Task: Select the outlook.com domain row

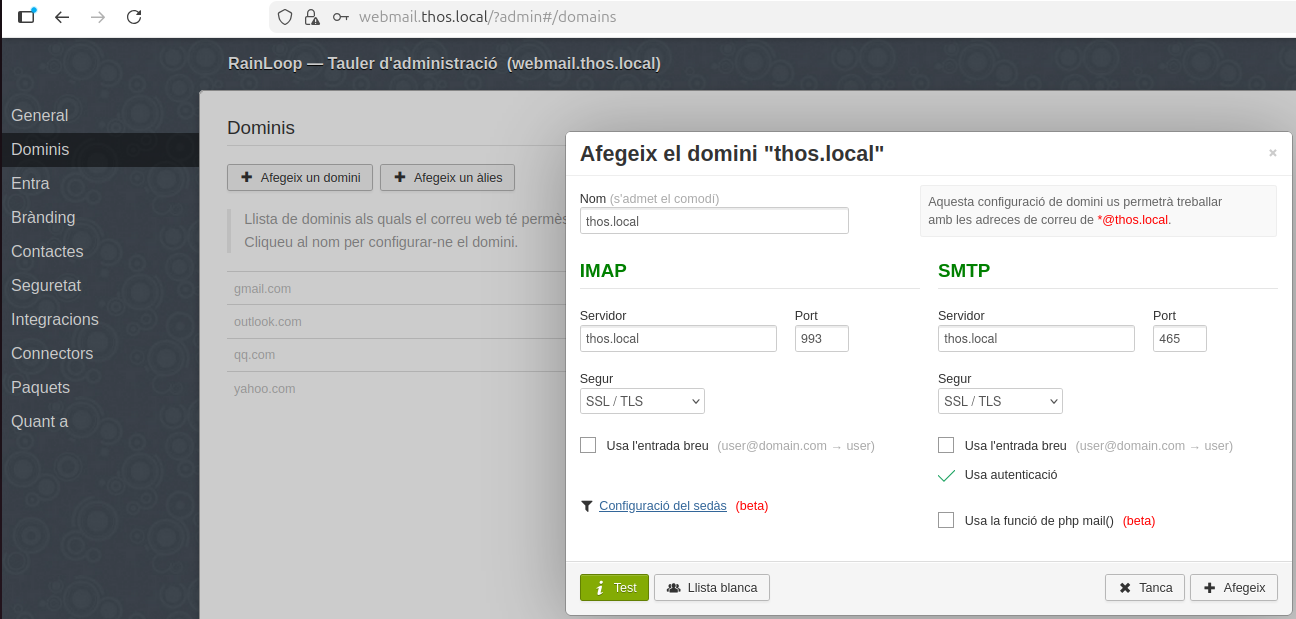Action: point(396,322)
